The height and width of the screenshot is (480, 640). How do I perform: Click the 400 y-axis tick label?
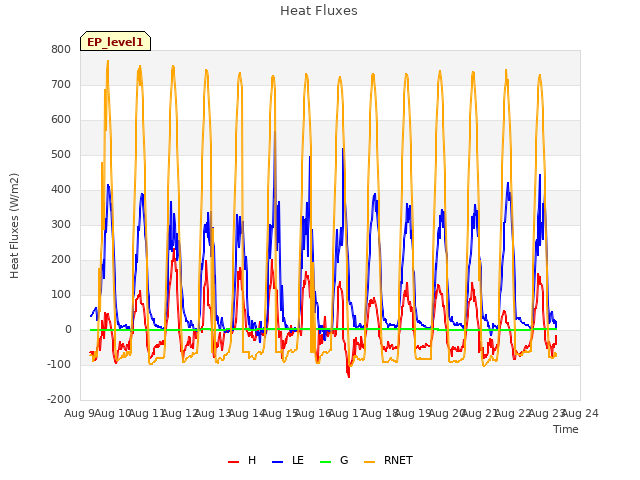click(x=61, y=189)
